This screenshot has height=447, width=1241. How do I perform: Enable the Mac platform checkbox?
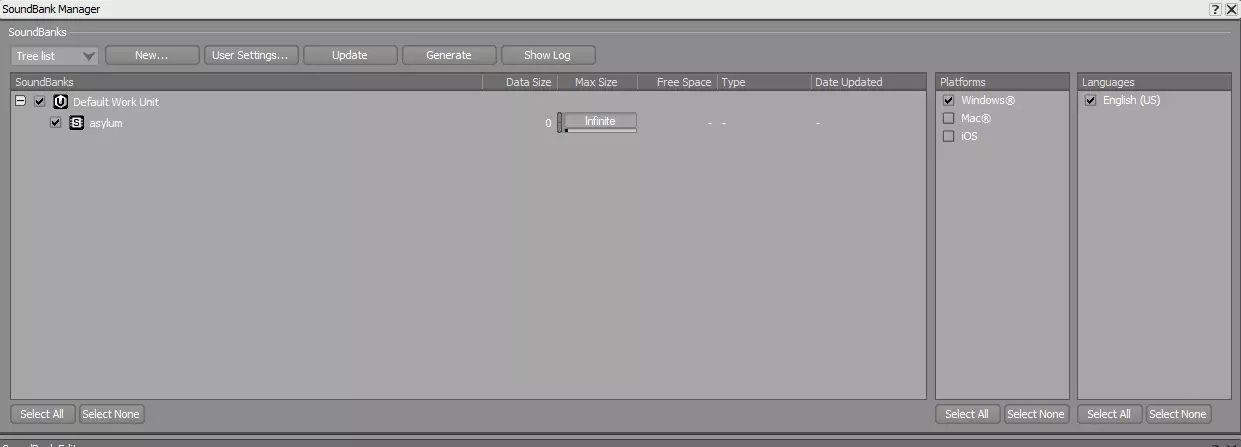(x=949, y=118)
